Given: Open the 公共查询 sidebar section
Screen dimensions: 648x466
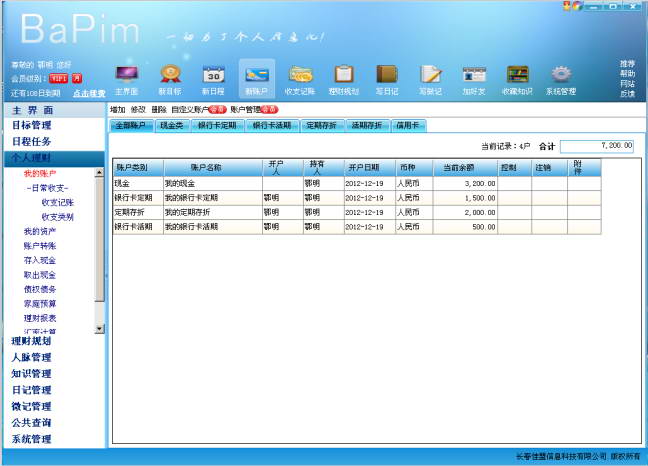Looking at the screenshot, I should coord(55,423).
